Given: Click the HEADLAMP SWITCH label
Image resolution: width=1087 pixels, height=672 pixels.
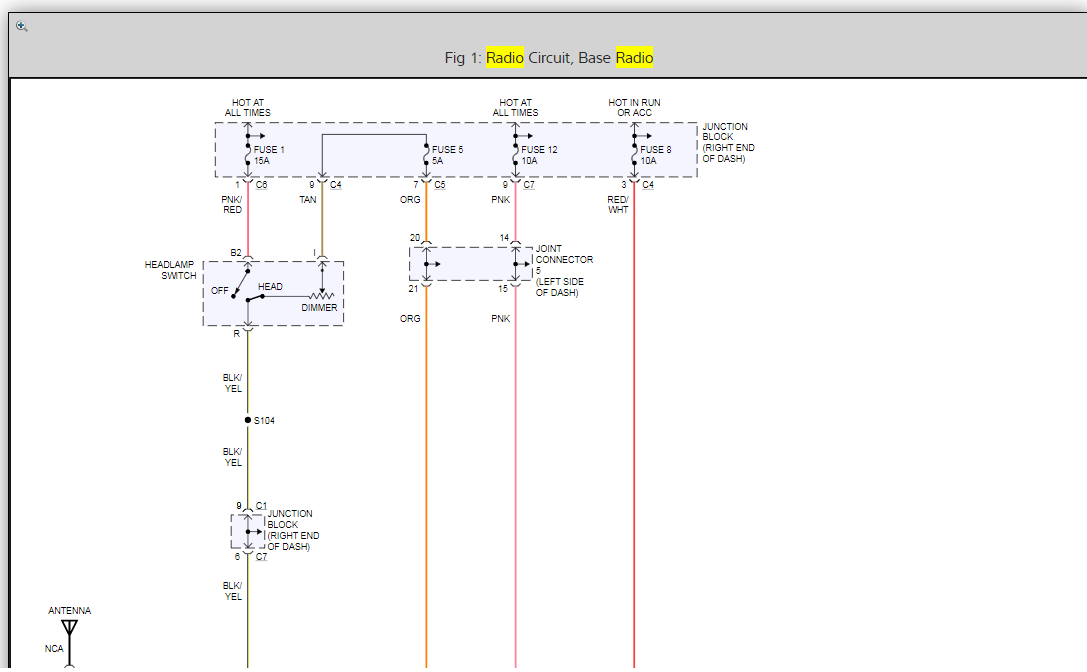Looking at the screenshot, I should pos(170,270).
